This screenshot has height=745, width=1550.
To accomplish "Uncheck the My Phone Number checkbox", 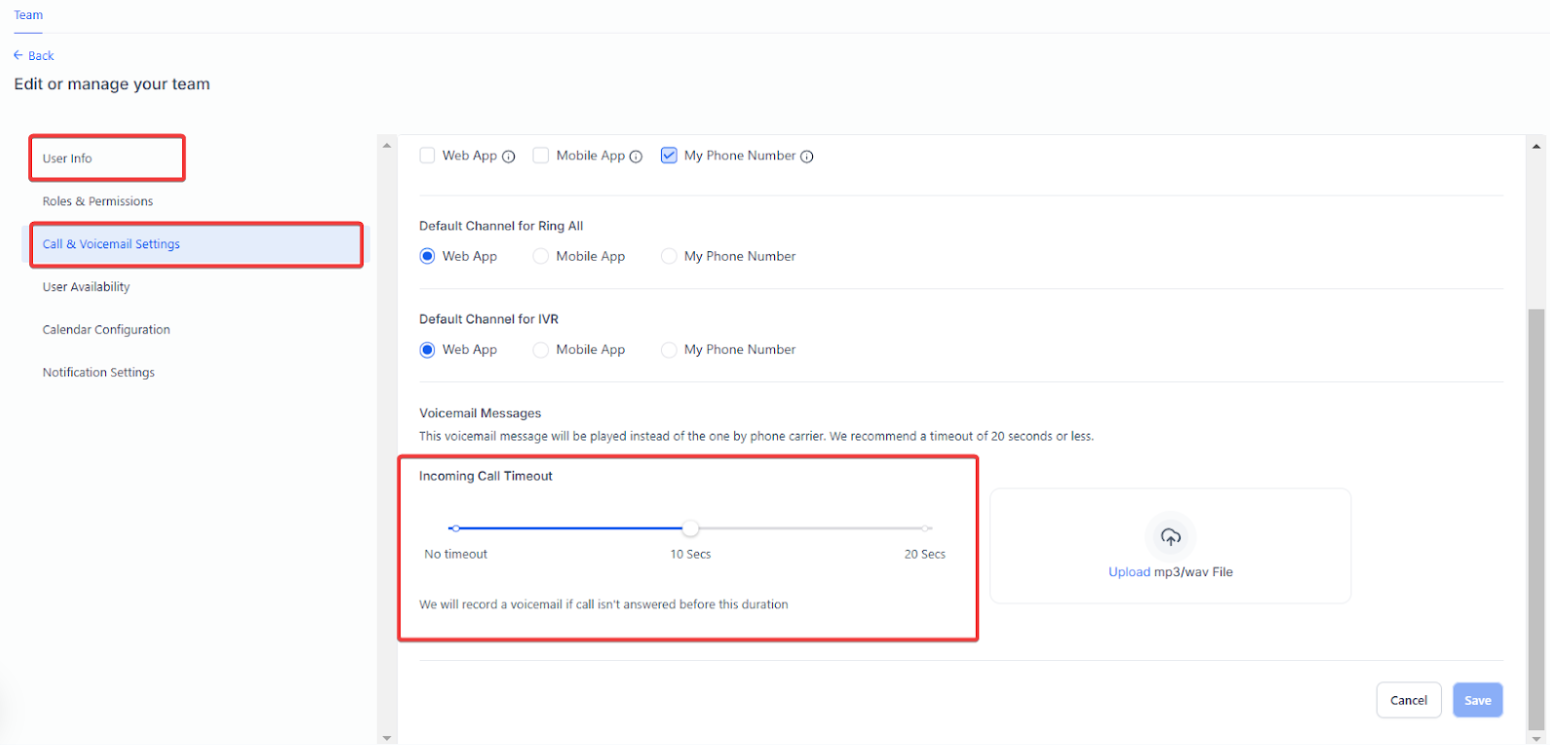I will coord(669,156).
